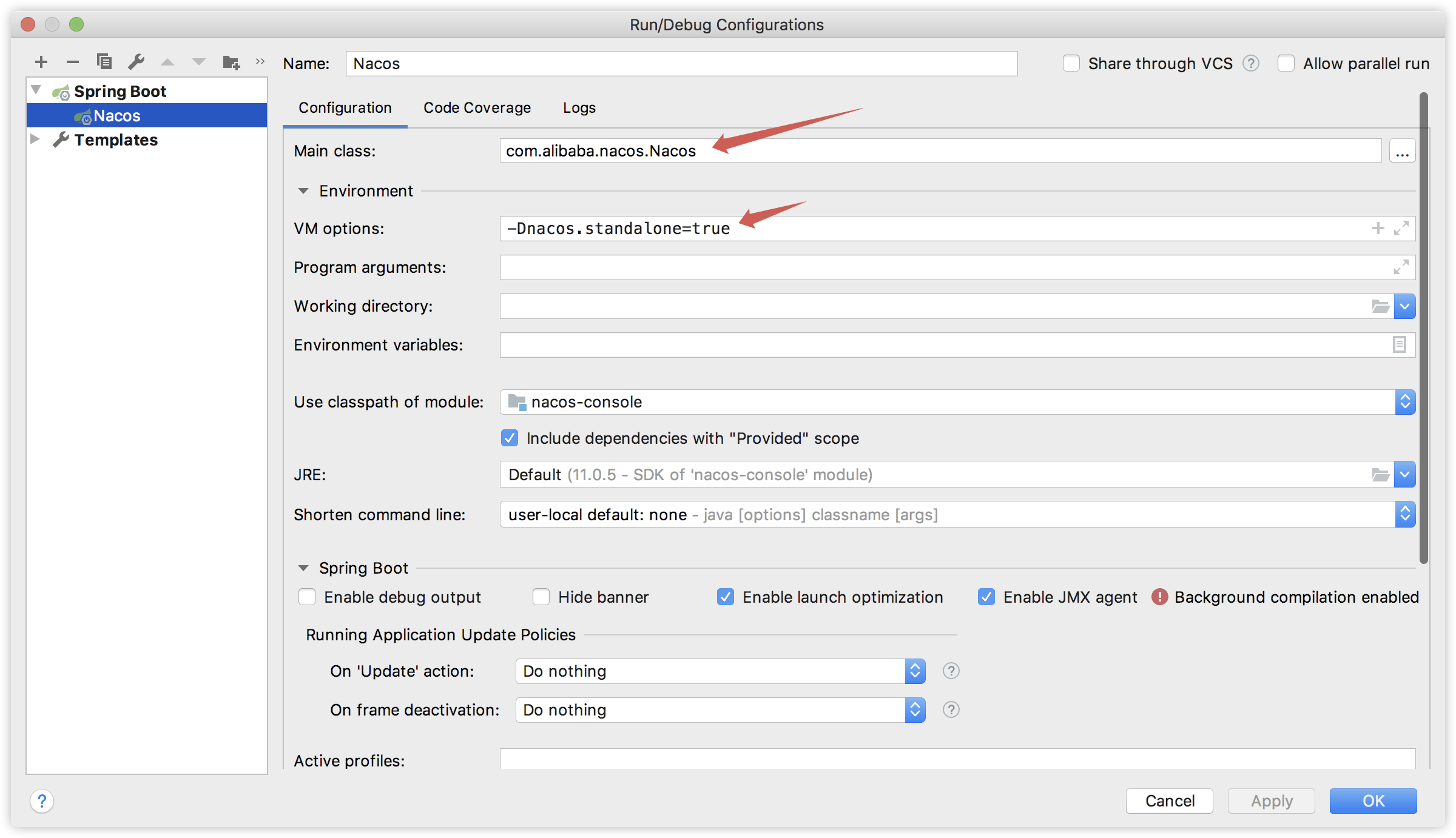1456x838 pixels.
Task: Click the move into new folder icon
Action: [231, 62]
